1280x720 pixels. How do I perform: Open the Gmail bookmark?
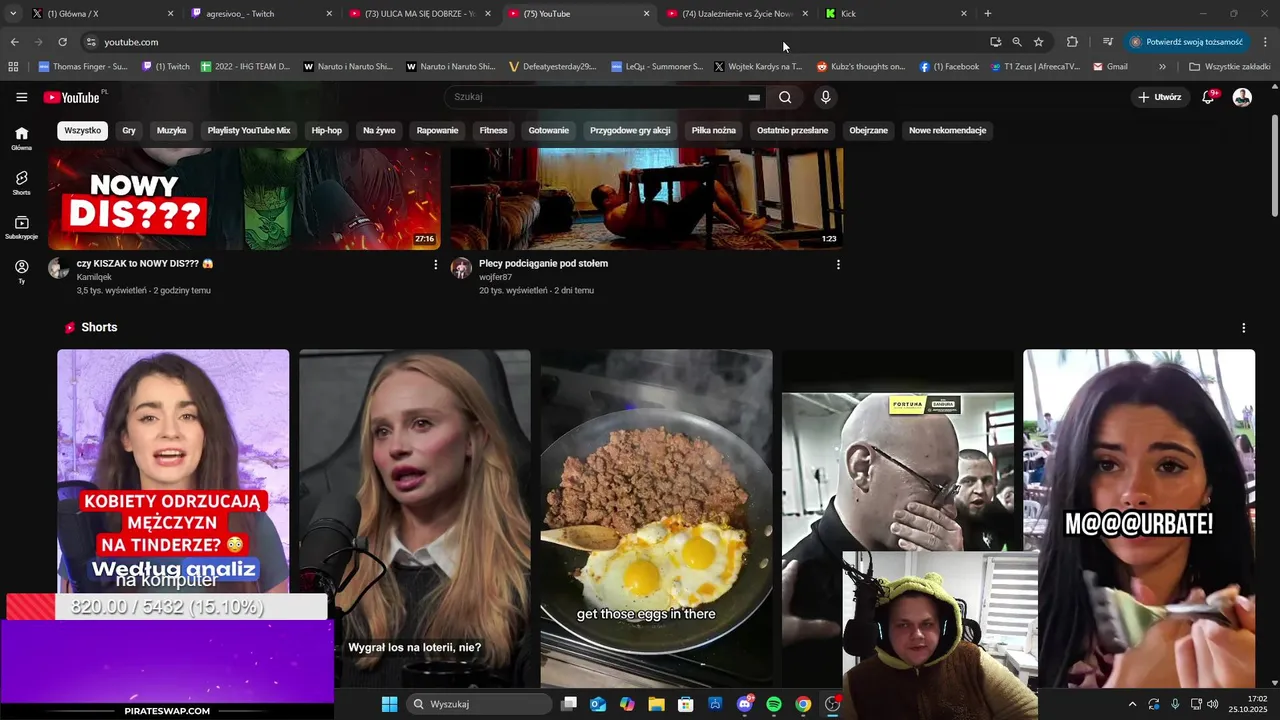point(1110,67)
